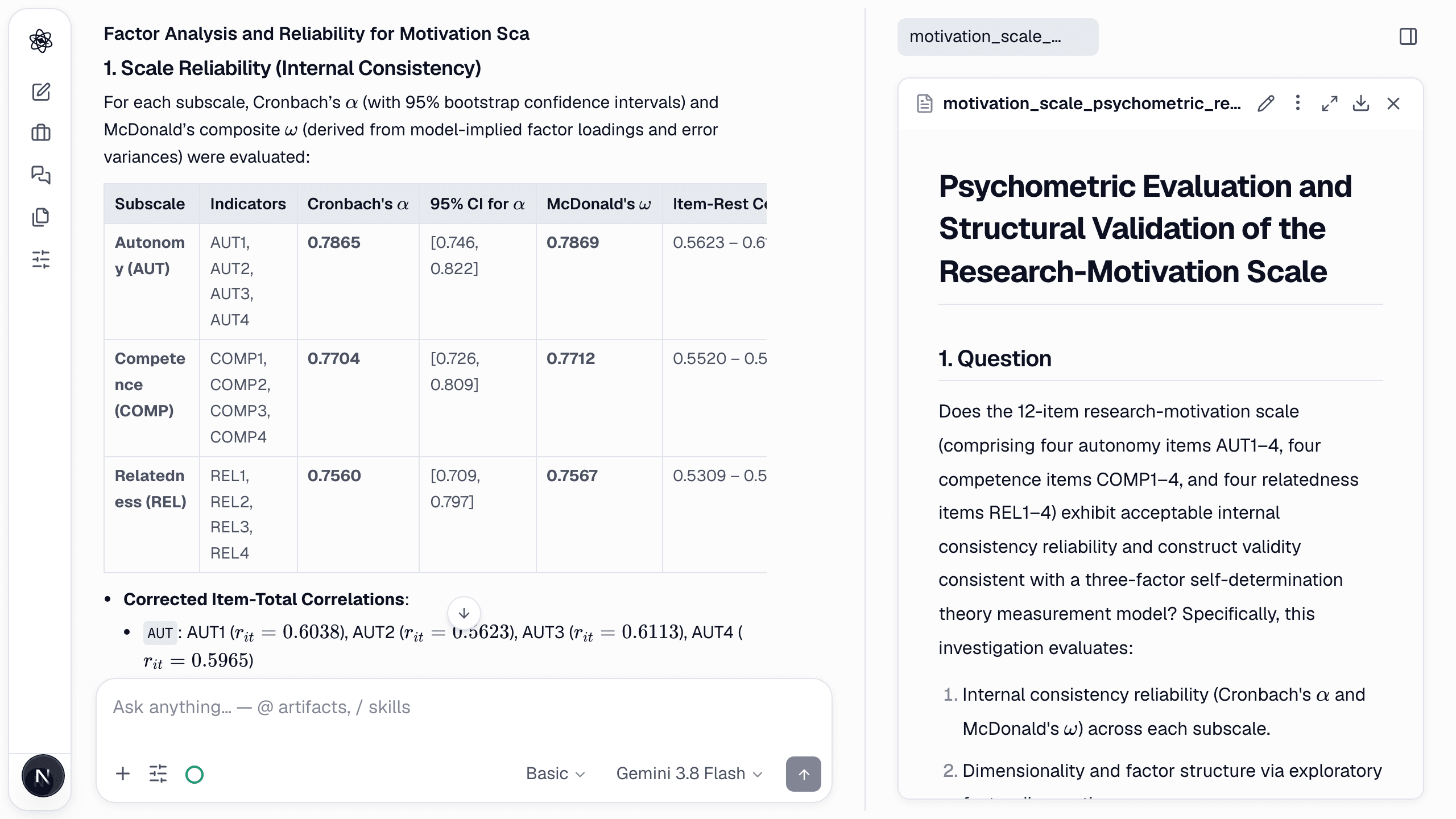The width and height of the screenshot is (1456, 819).
Task: Edit artifact with the pencil icon
Action: [1266, 104]
